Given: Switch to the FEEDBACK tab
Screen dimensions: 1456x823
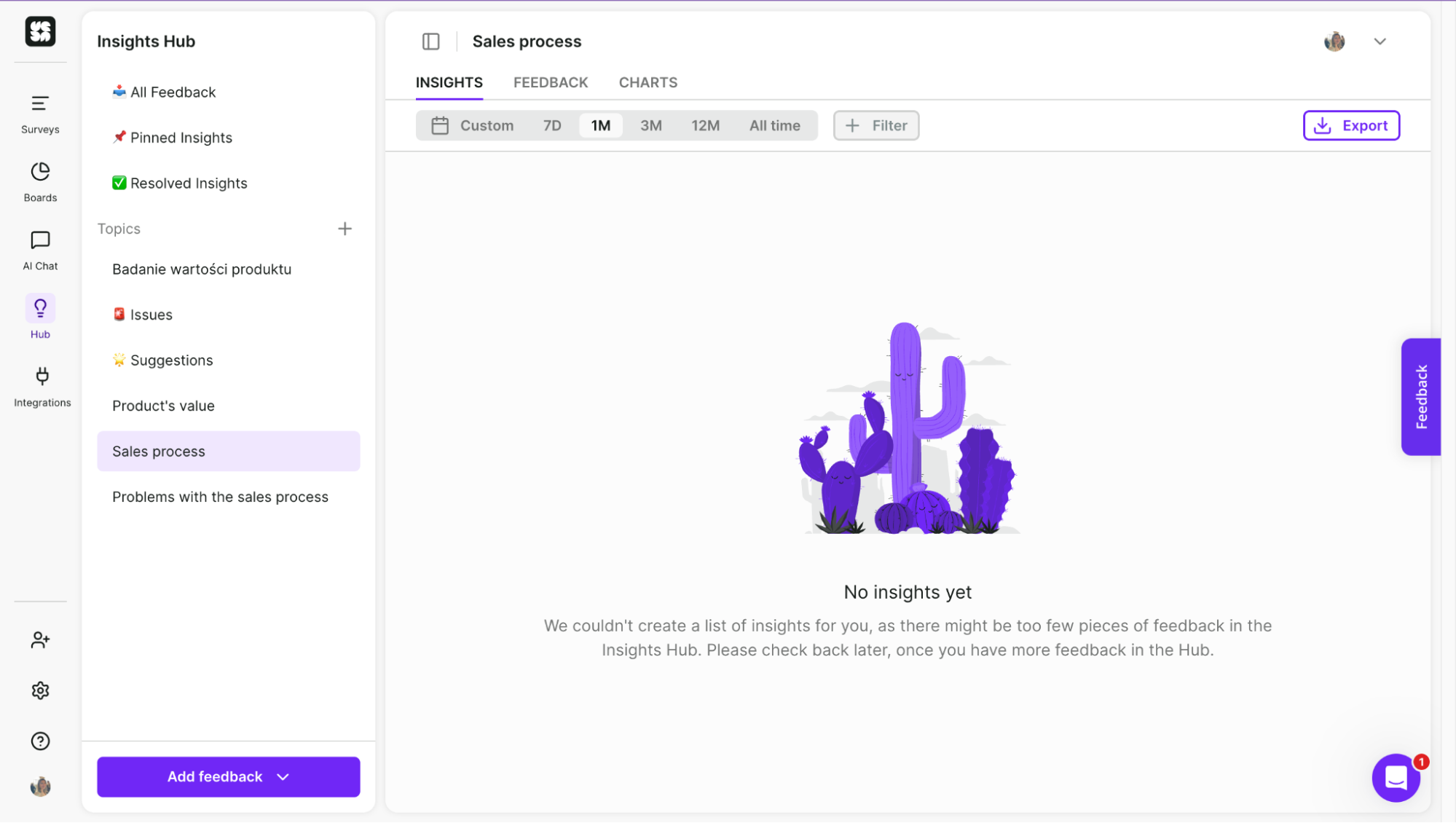Looking at the screenshot, I should (x=550, y=82).
